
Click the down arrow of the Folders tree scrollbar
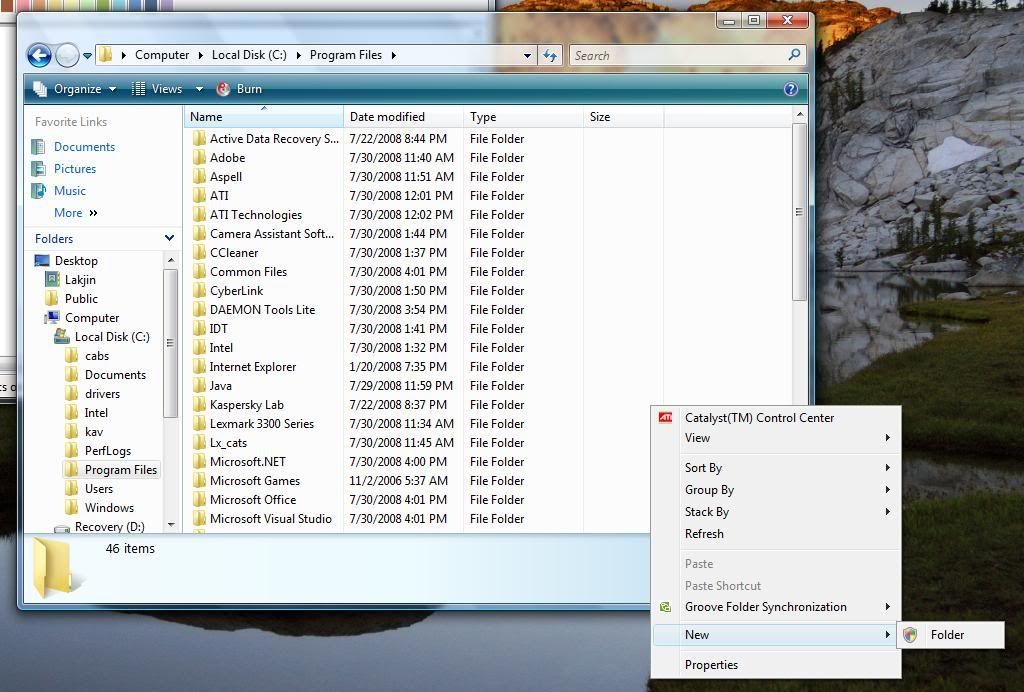[x=170, y=524]
